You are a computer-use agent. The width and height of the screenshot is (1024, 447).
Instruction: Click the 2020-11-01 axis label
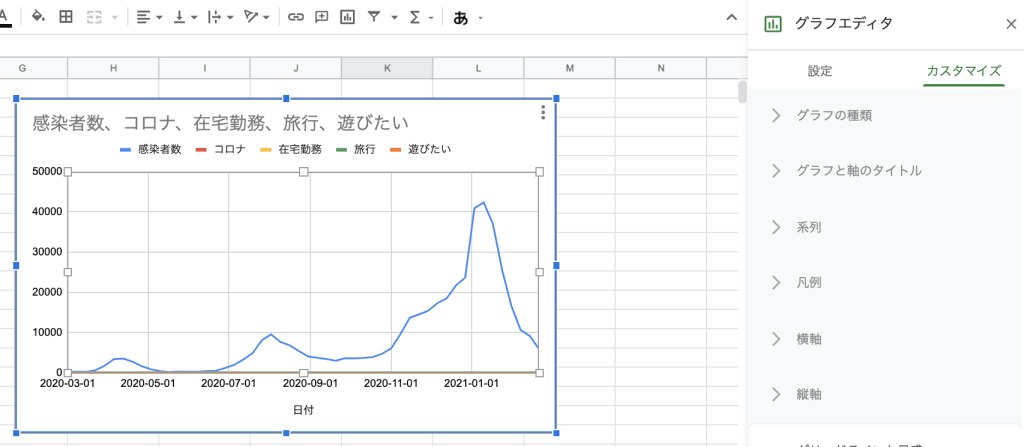[391, 384]
